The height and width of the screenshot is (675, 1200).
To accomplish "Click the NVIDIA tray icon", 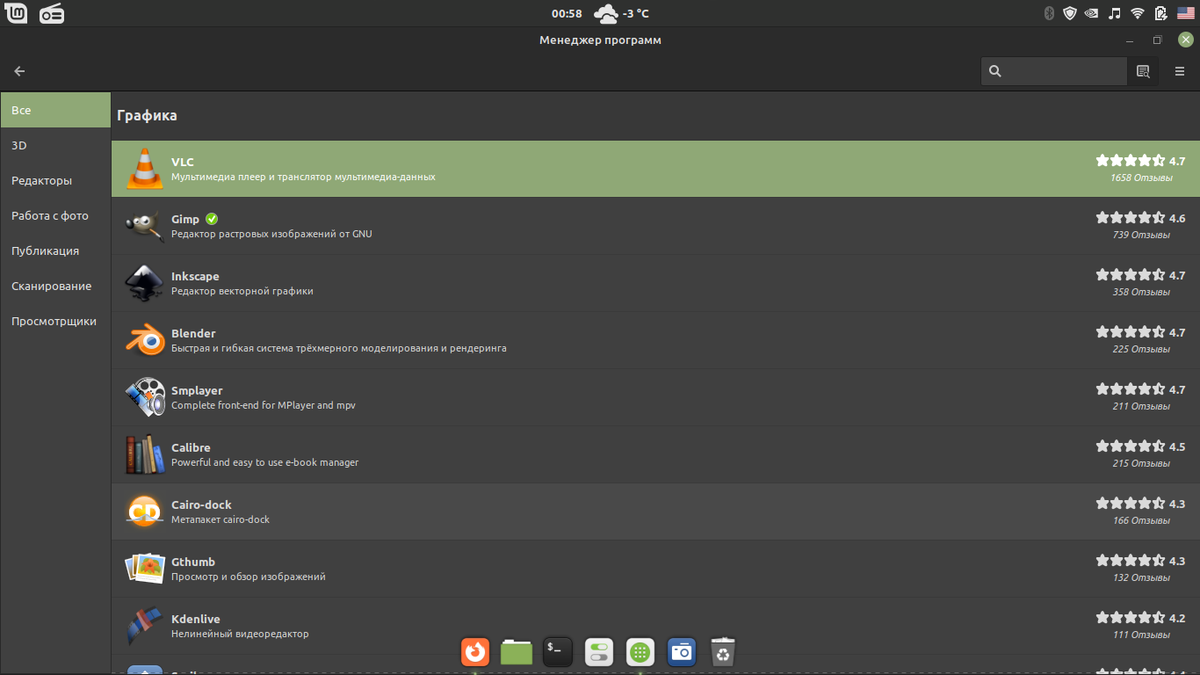I will coord(1093,14).
